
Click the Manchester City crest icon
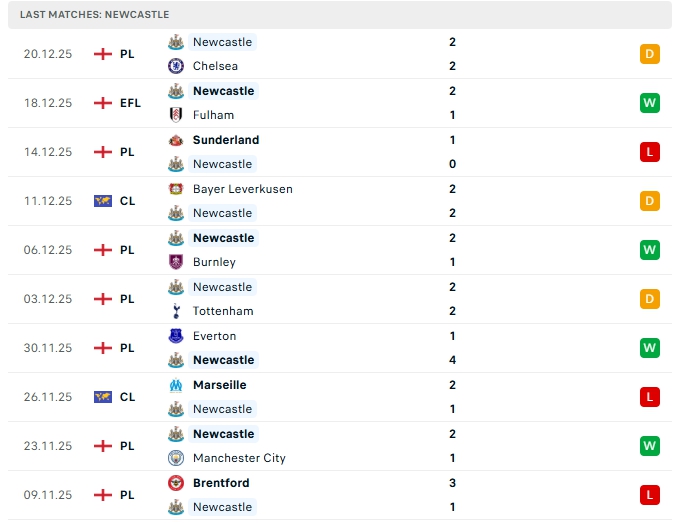click(x=176, y=458)
